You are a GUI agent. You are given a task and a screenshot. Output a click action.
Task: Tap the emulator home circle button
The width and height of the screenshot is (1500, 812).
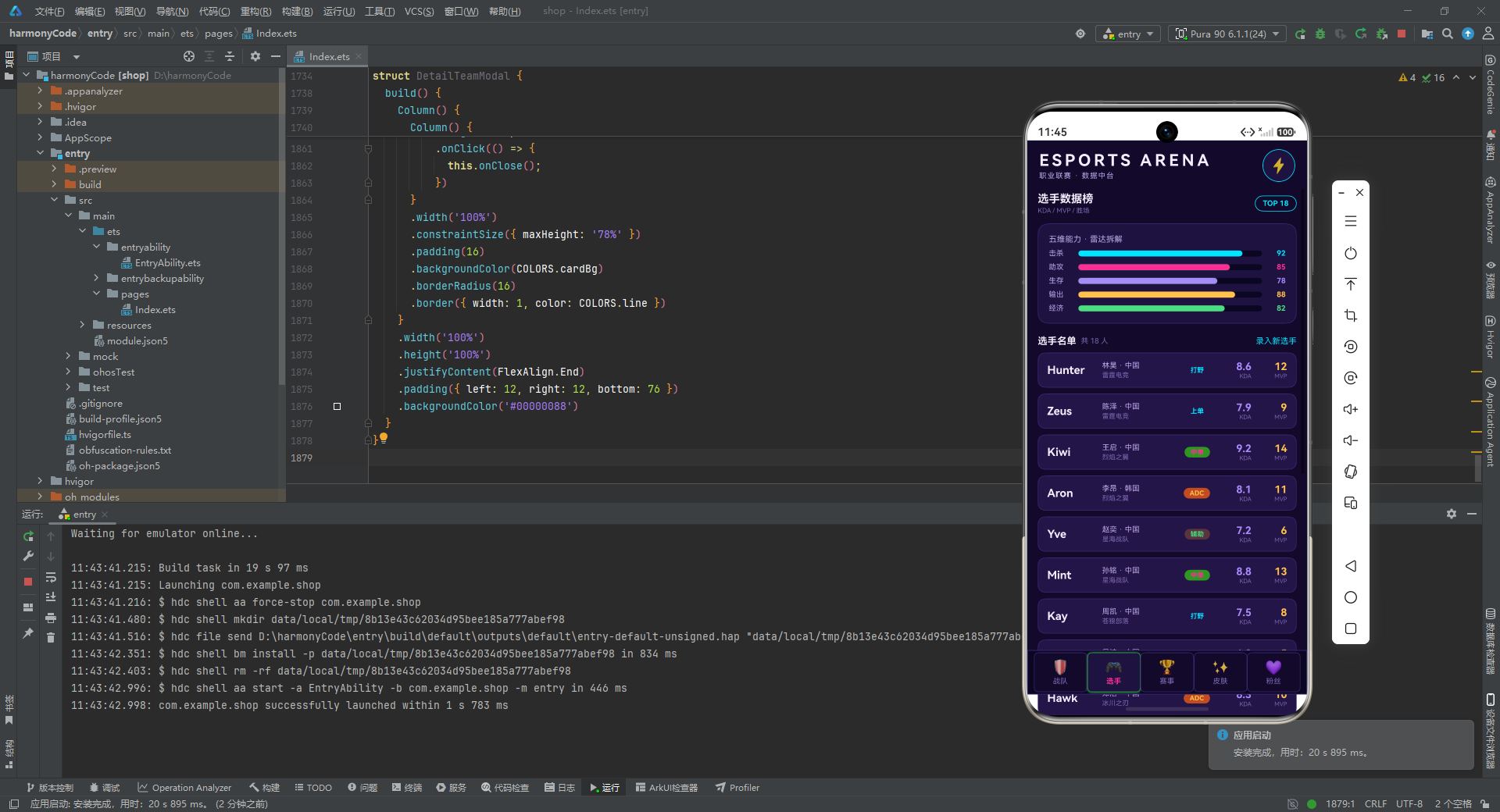pyautogui.click(x=1351, y=597)
